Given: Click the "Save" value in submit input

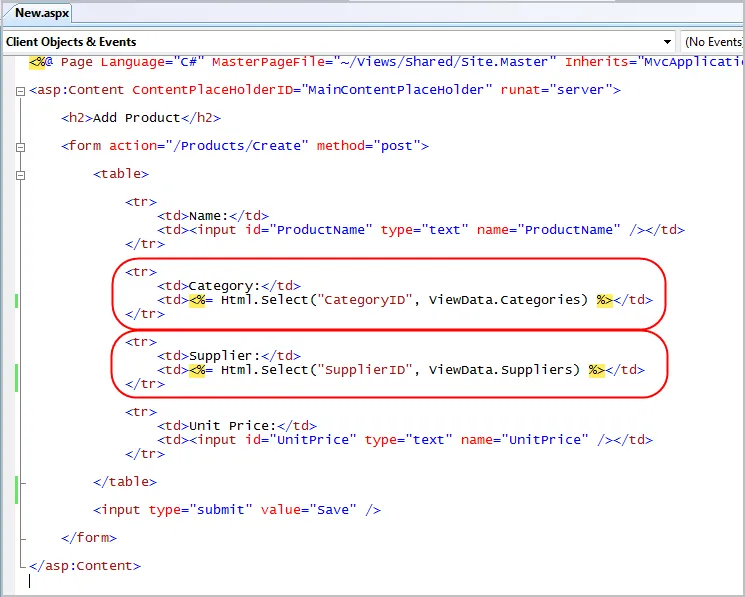Looking at the screenshot, I should click(333, 510).
